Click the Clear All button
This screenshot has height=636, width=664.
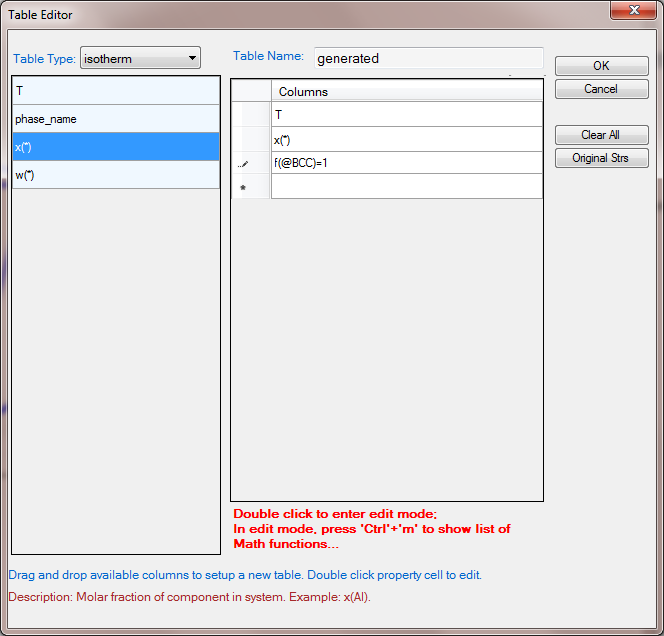(600, 135)
